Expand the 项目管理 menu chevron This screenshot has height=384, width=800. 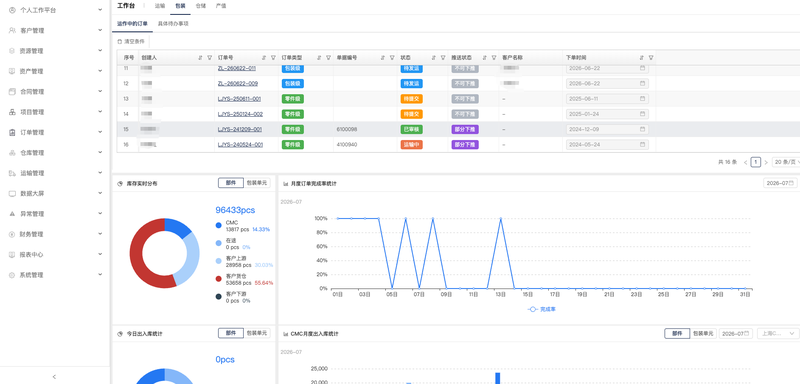point(100,112)
